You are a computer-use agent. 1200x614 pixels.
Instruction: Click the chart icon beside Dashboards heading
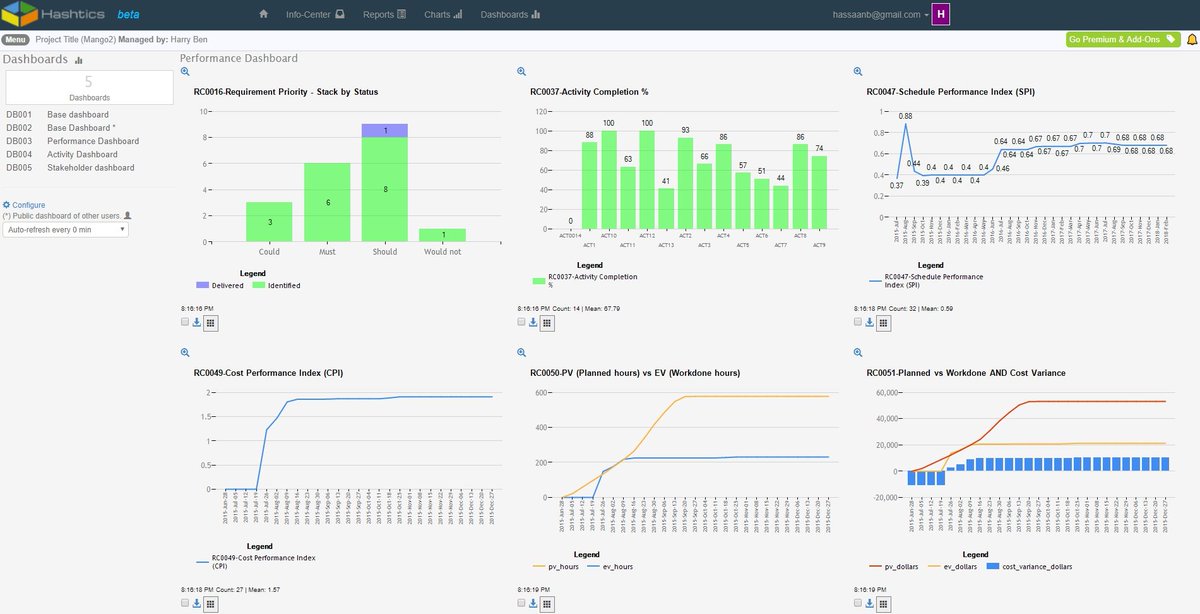[x=78, y=60]
